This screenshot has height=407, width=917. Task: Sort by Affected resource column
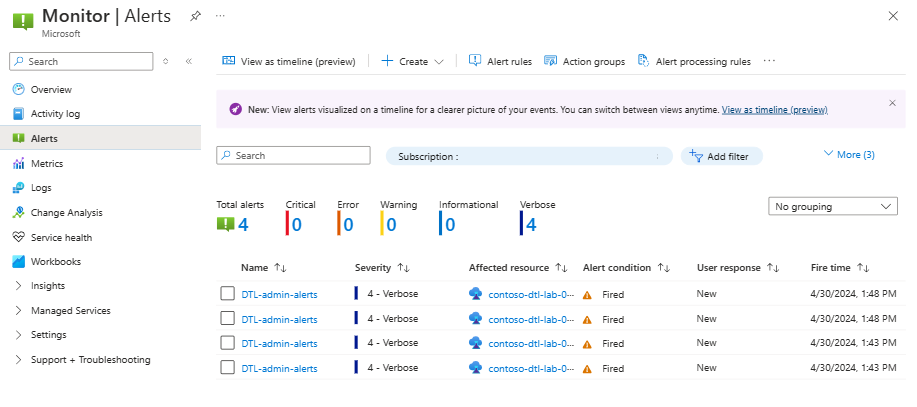[518, 268]
